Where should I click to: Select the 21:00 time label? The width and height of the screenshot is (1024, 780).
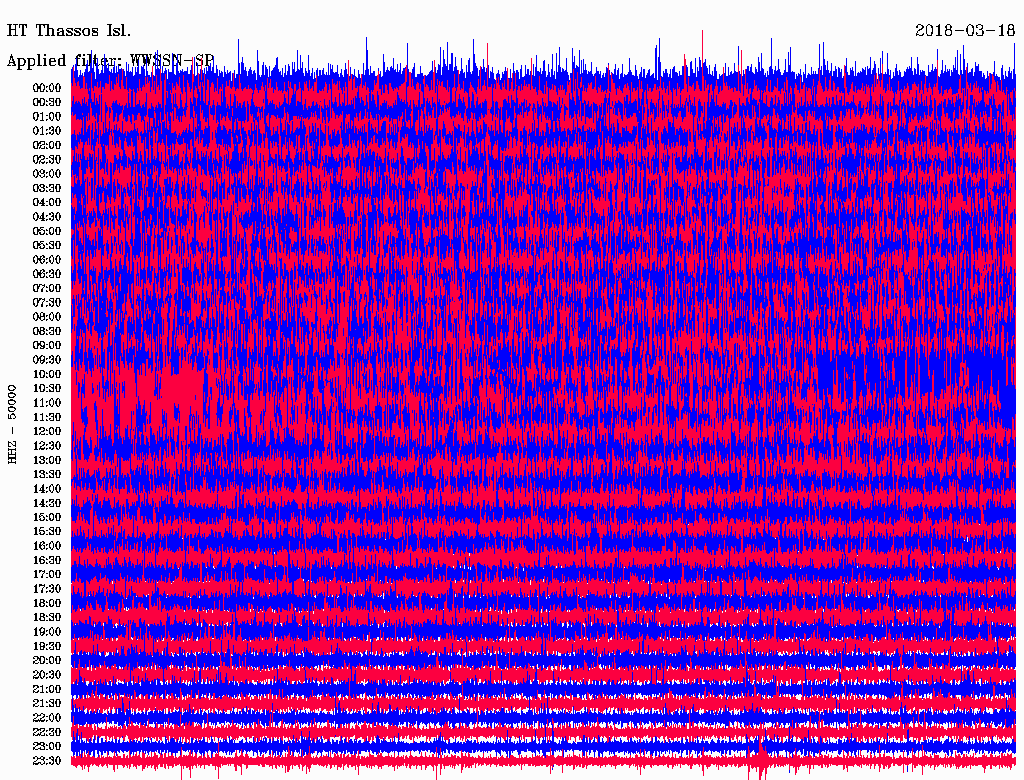pyautogui.click(x=47, y=689)
